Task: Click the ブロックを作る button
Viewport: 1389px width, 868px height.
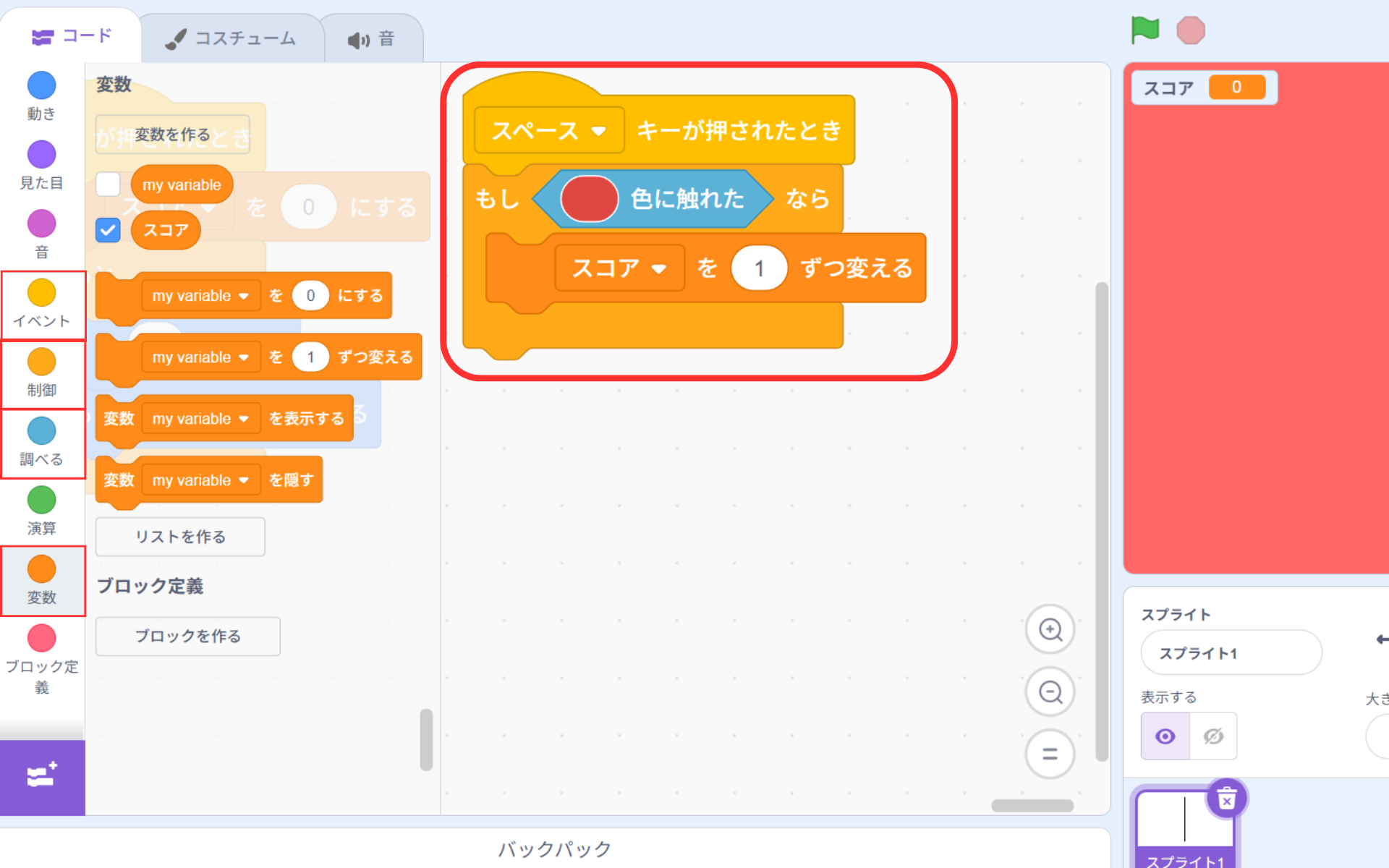Action: [x=187, y=636]
